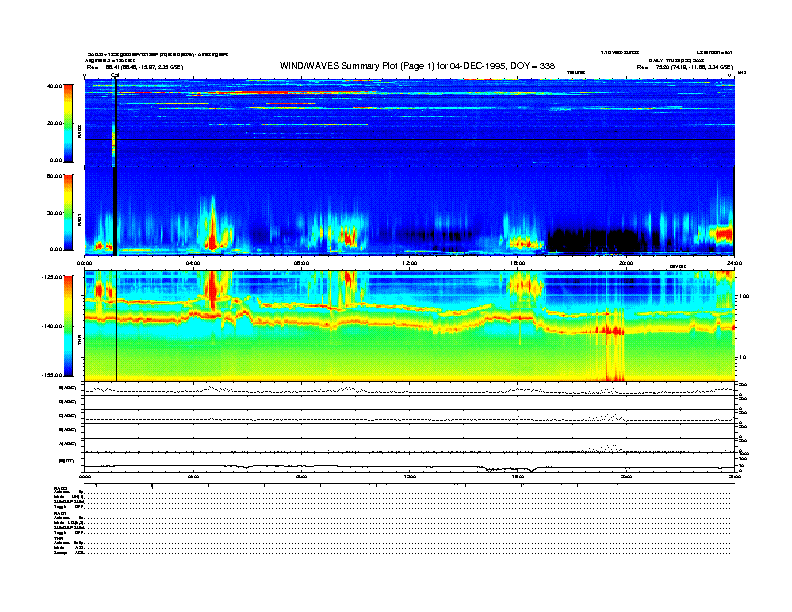Click the 04:00 label under the line-plot panels
Viewport: 792px width, 612px height.
pyautogui.click(x=193, y=476)
